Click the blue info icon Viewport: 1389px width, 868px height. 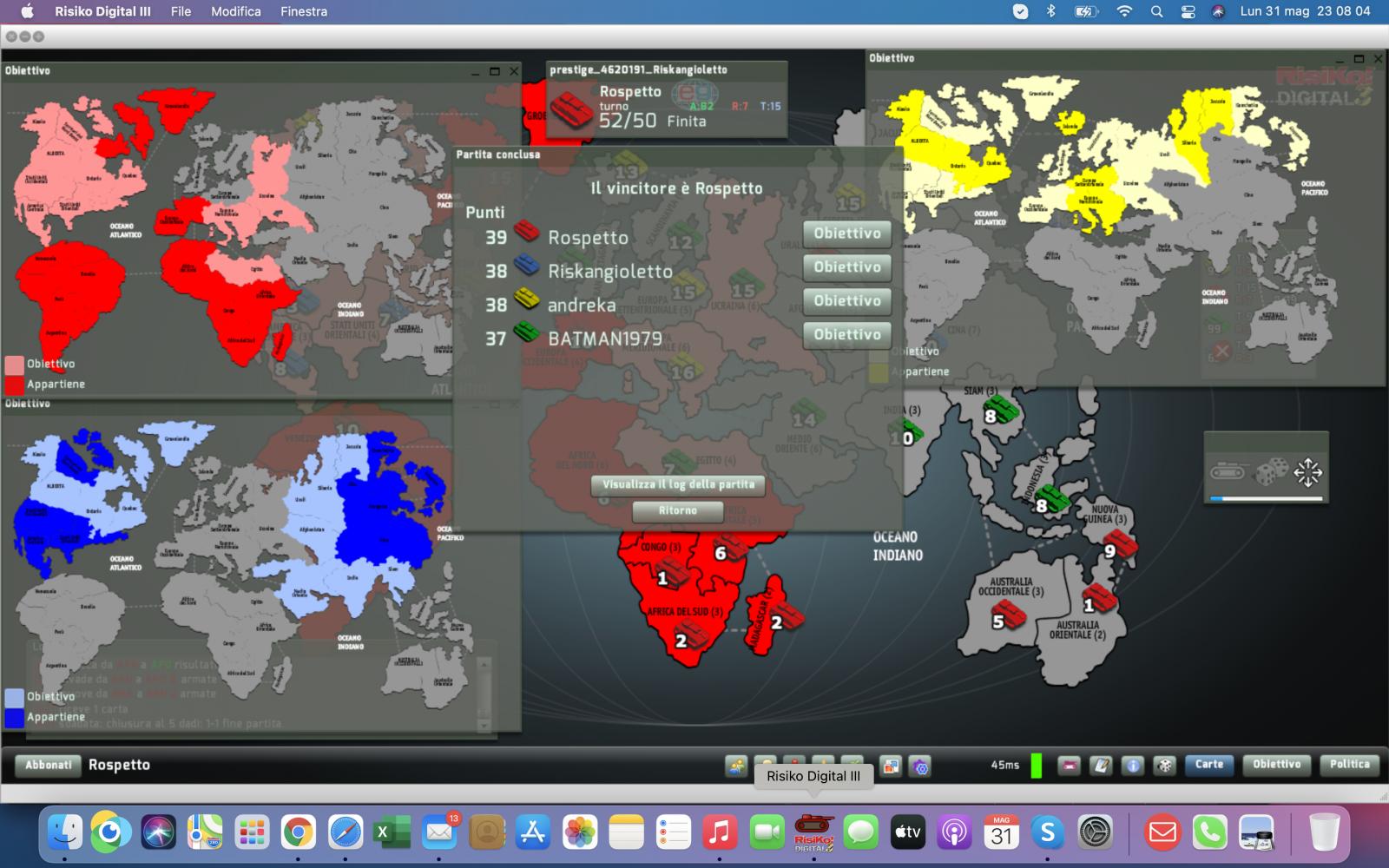click(x=1132, y=765)
